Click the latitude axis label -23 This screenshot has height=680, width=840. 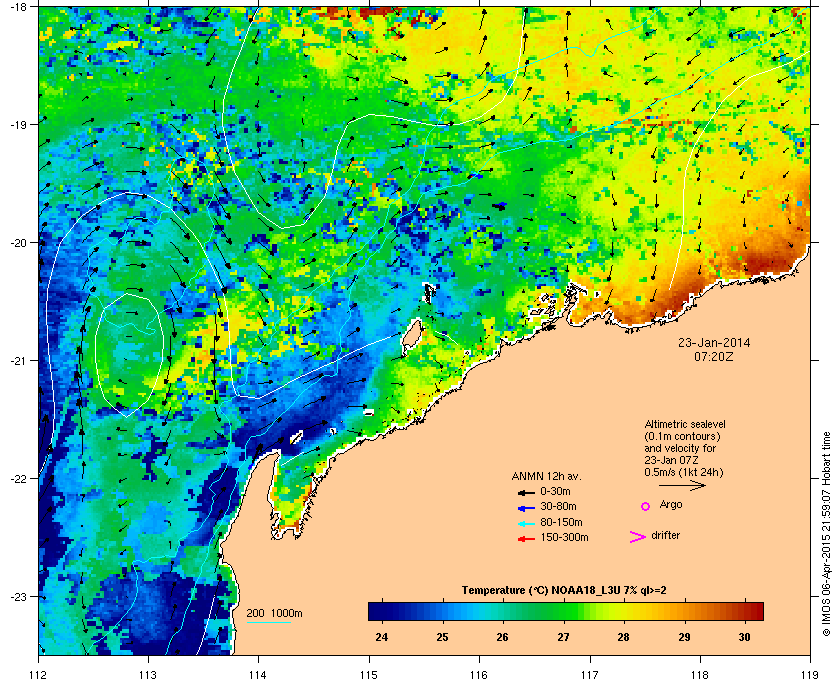(x=19, y=596)
